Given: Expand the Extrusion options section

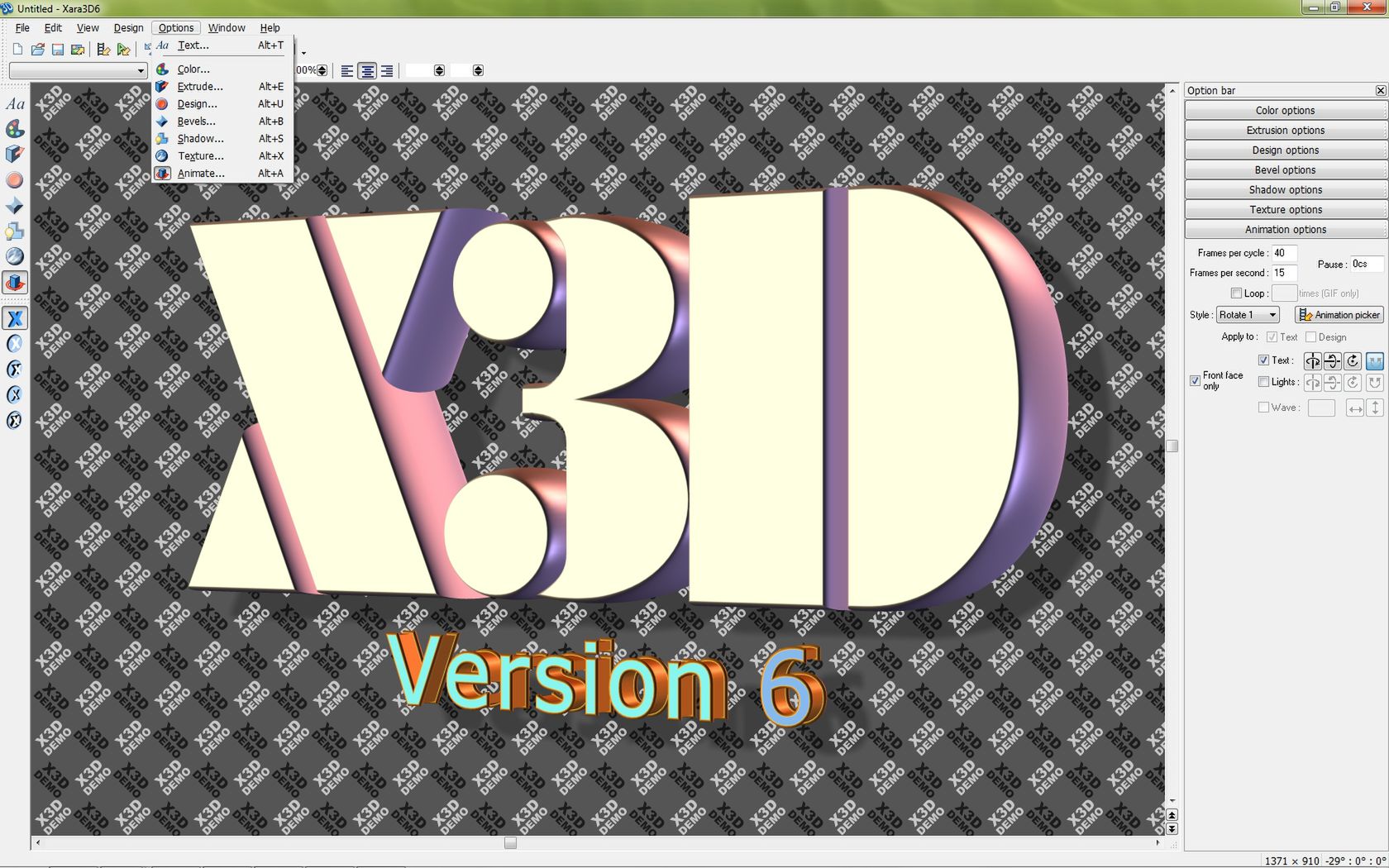Looking at the screenshot, I should point(1286,131).
